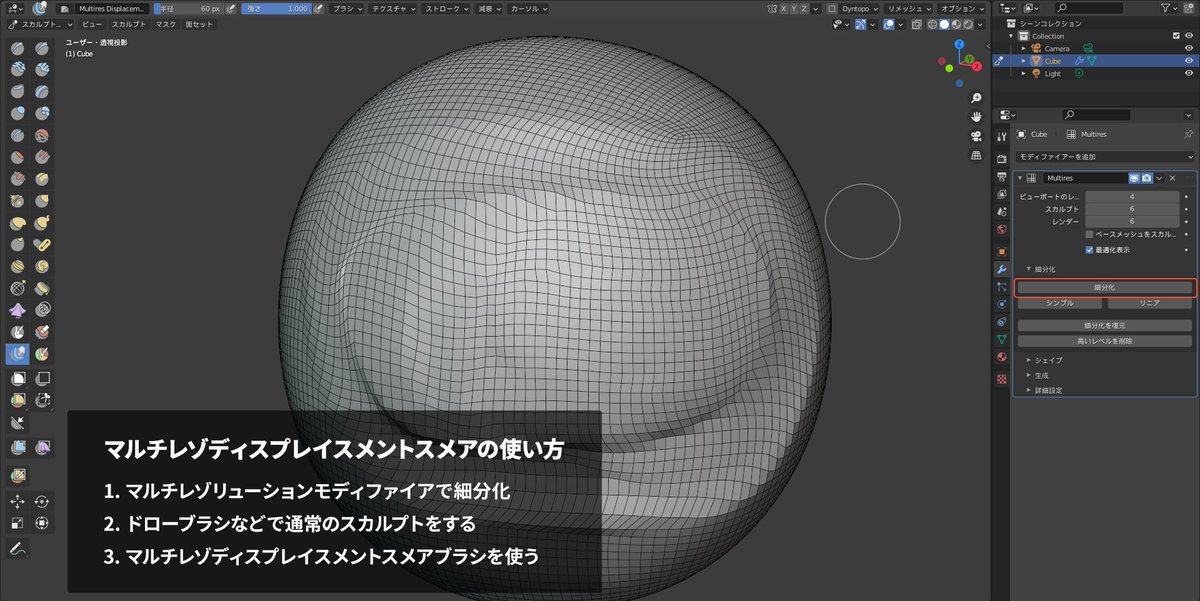Expand the 詳細設定 panel
The image size is (1200, 601).
tap(1046, 391)
